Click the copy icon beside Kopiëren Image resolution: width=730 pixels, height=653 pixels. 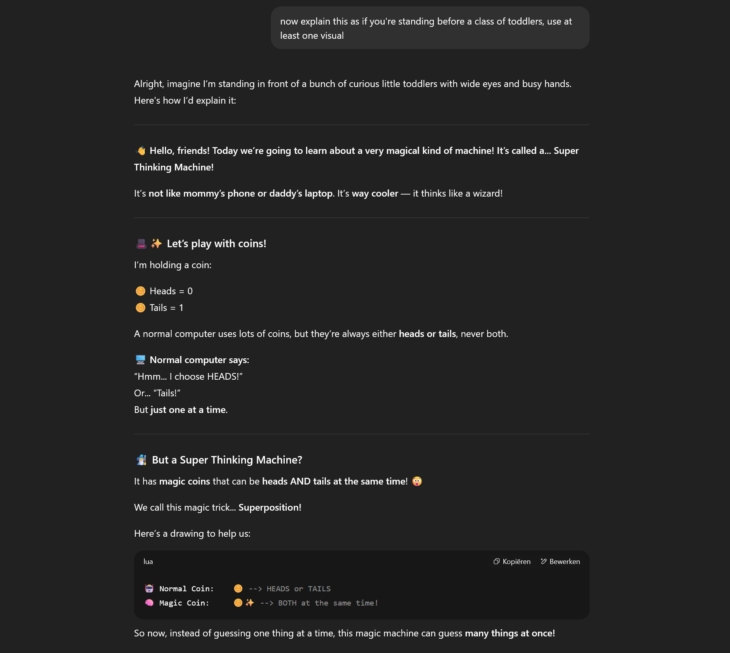(x=496, y=561)
